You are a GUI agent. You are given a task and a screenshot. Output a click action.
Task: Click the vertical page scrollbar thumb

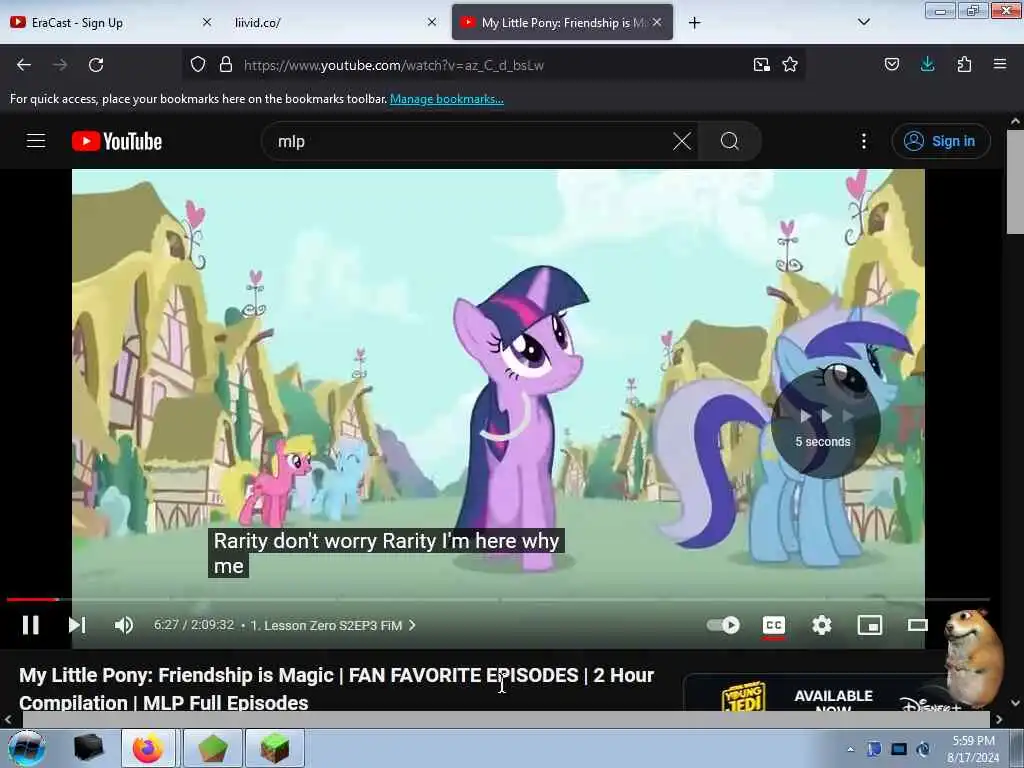(1015, 182)
